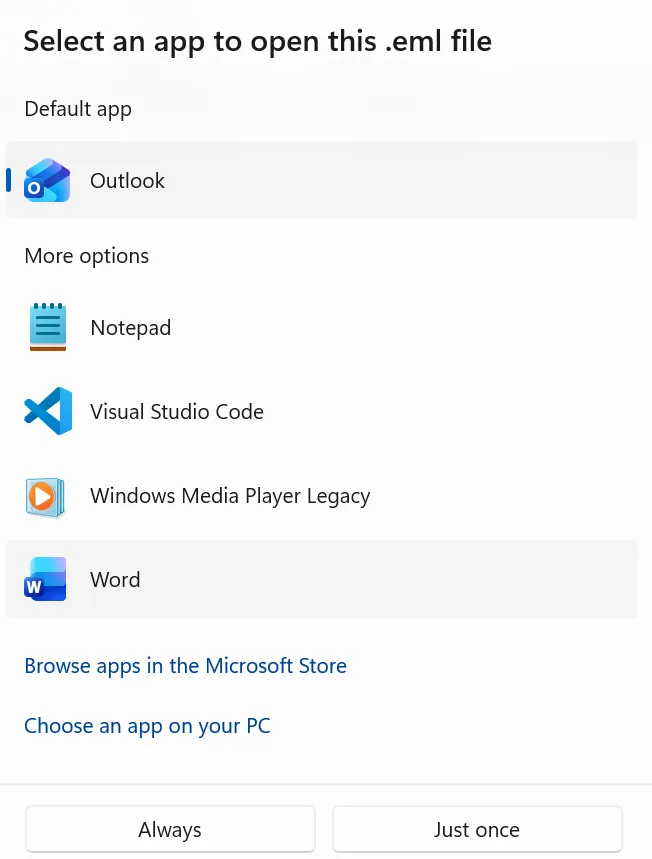Click the Windows Media Player Legacy icon
Image resolution: width=652 pixels, height=859 pixels.
47,496
